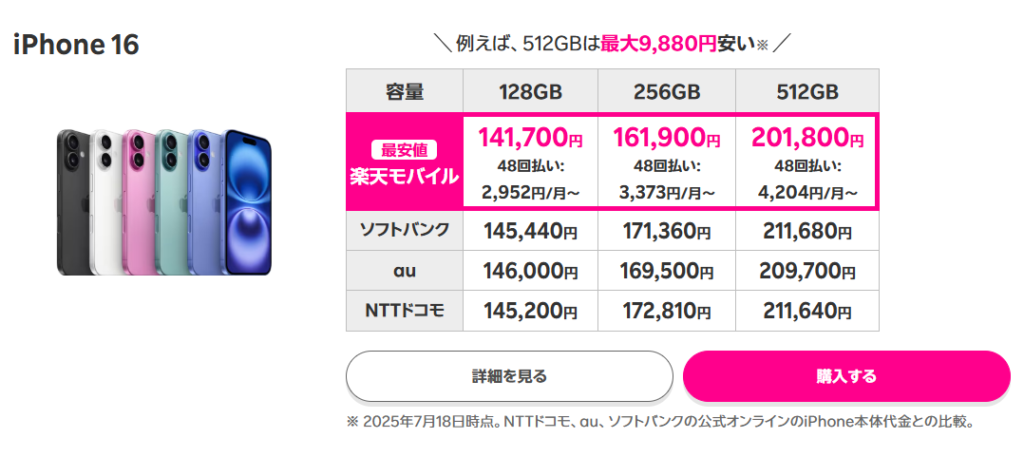Click the ソフトバンク row label
The height and width of the screenshot is (457, 1024).
pos(404,230)
